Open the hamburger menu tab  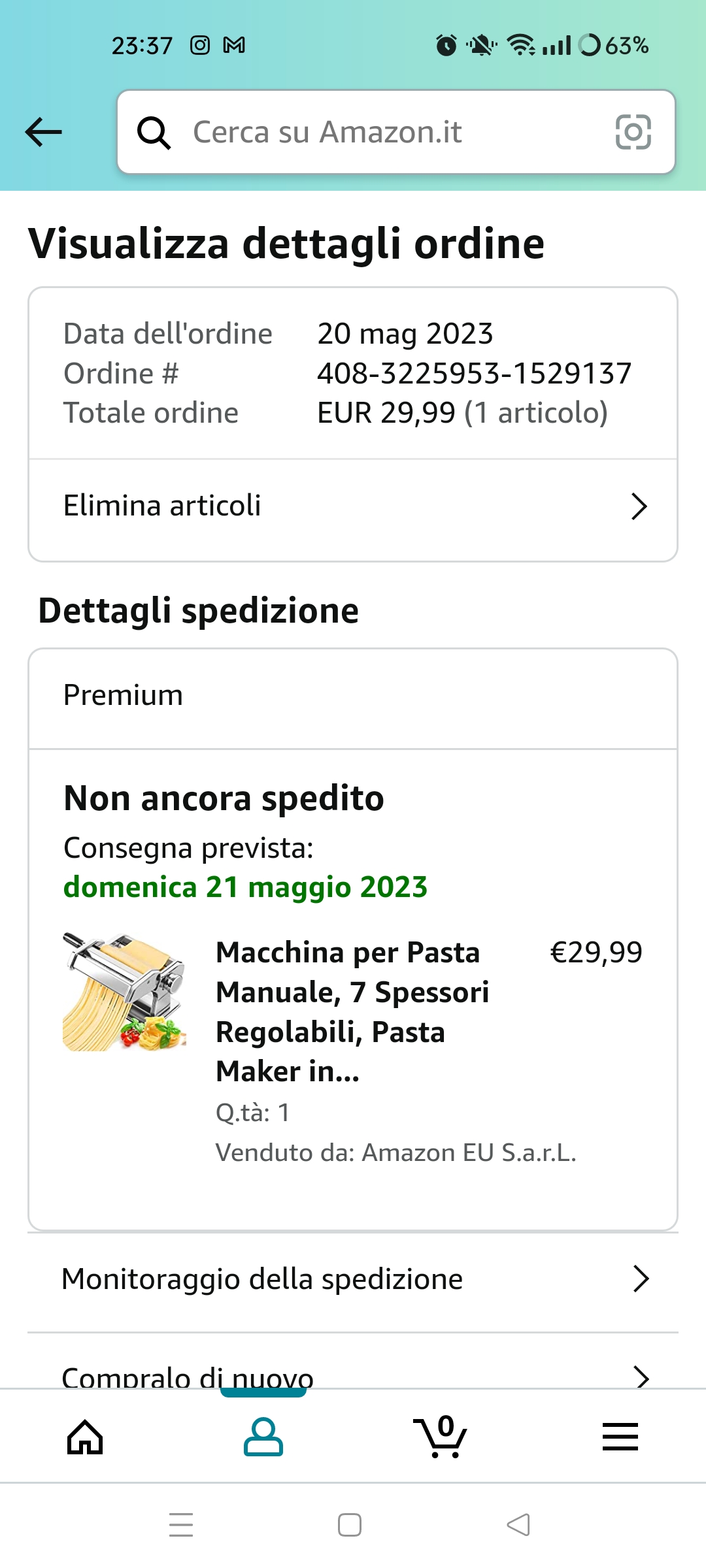click(x=620, y=1437)
